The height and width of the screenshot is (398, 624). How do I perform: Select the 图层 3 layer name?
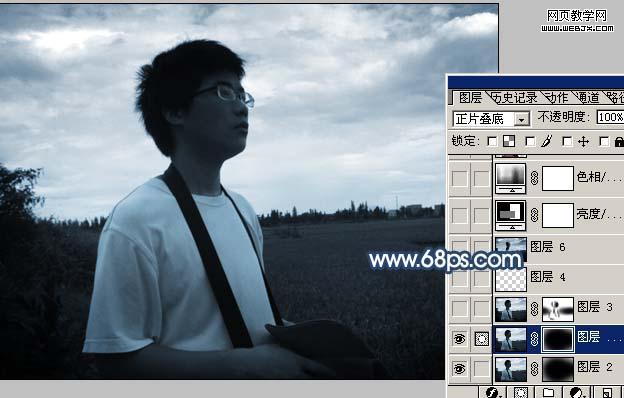(595, 306)
